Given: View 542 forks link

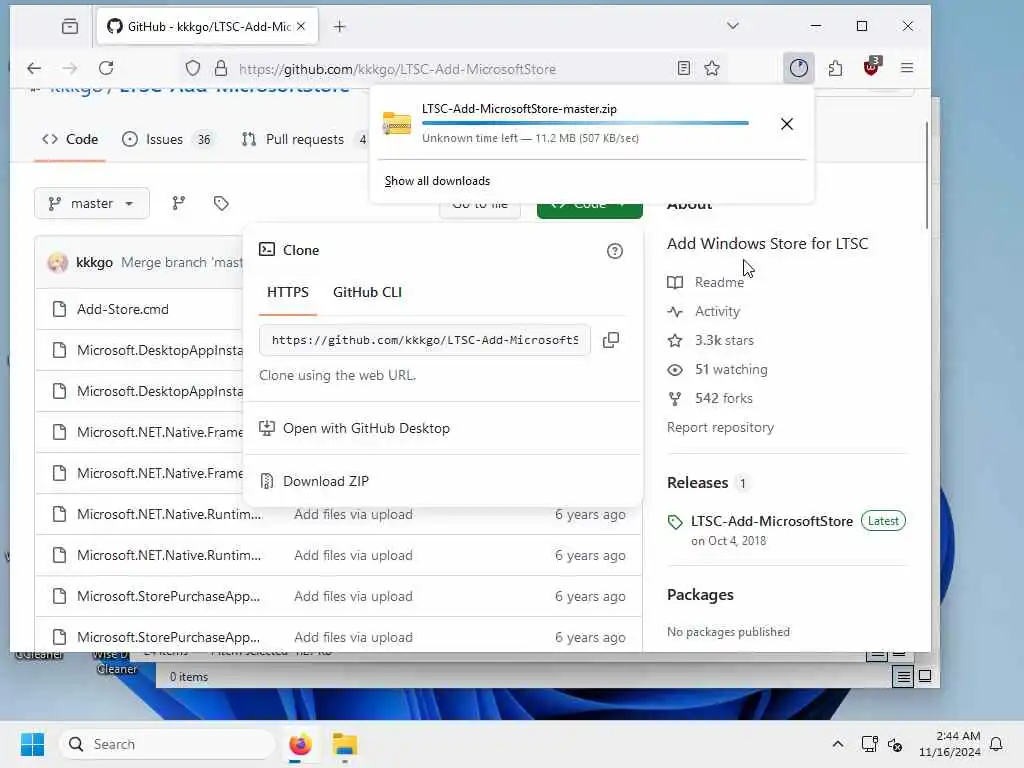Looking at the screenshot, I should 724,398.
